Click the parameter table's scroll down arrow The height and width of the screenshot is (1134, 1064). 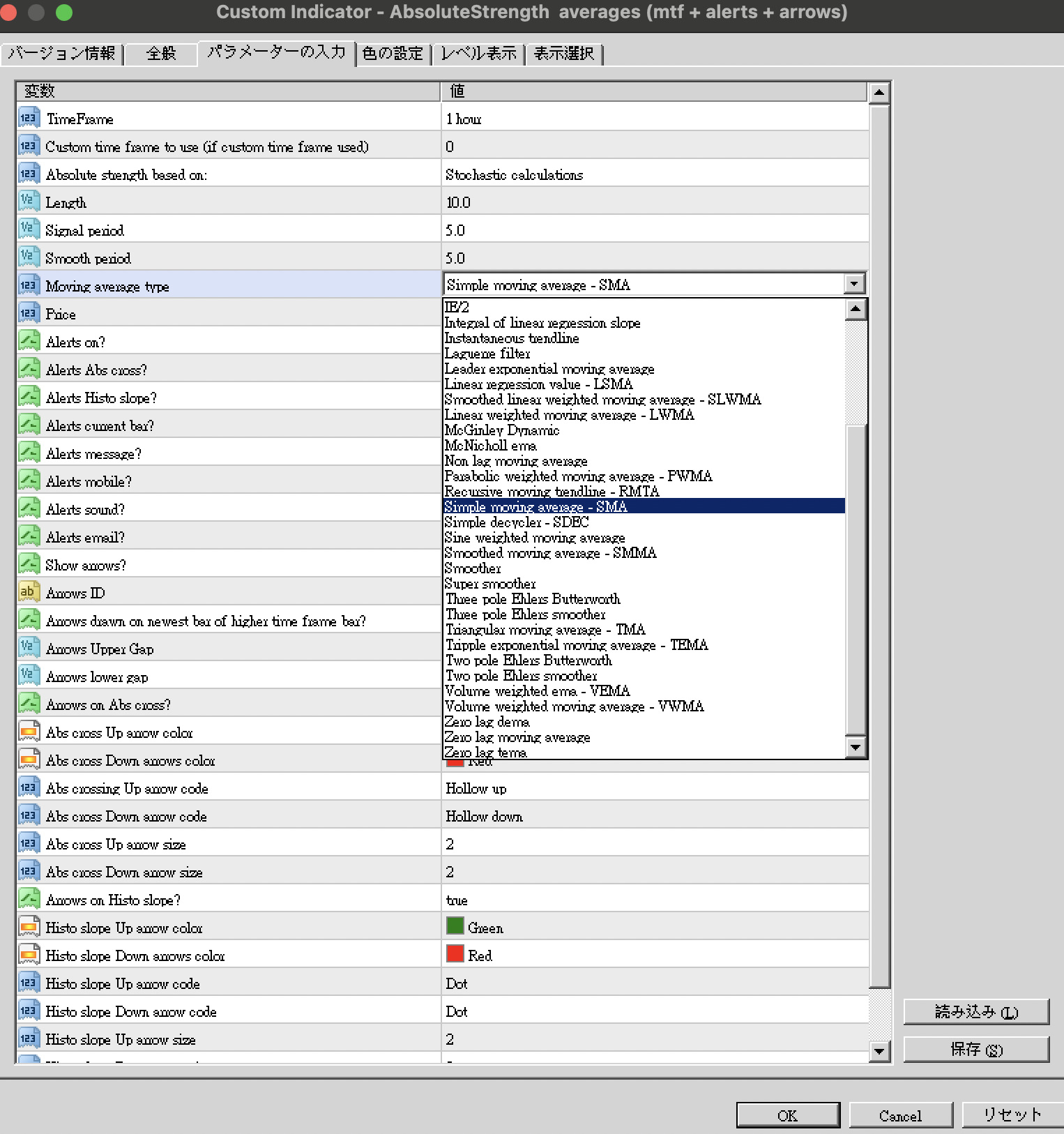coord(879,1050)
